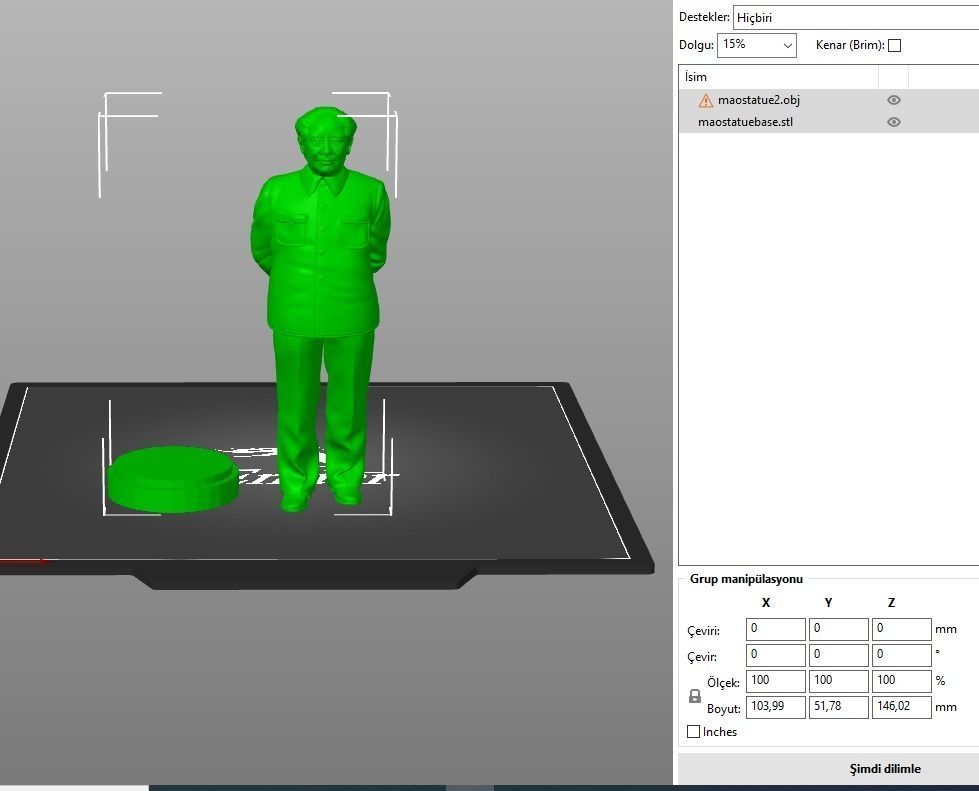
Task: Open the Destekler supports dropdown
Action: coord(856,17)
